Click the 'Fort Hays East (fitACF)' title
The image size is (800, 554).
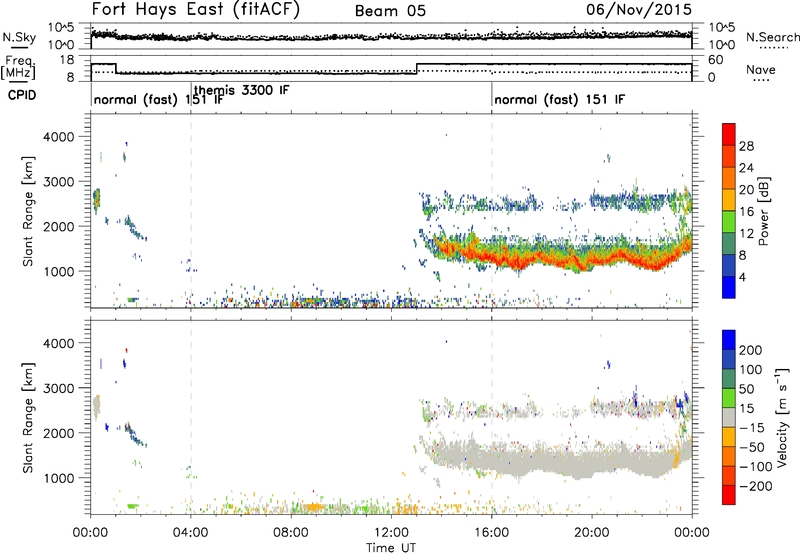(196, 9)
